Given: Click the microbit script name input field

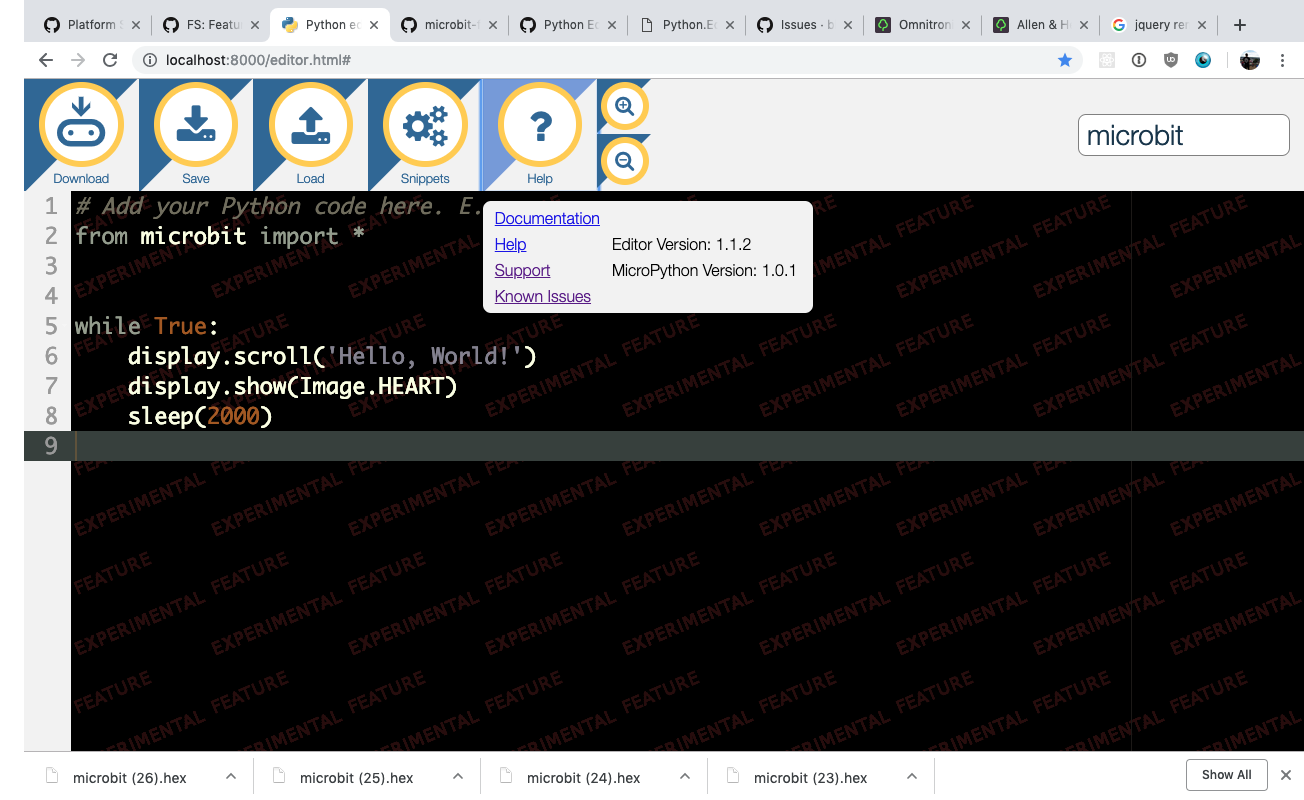Looking at the screenshot, I should tap(1183, 134).
